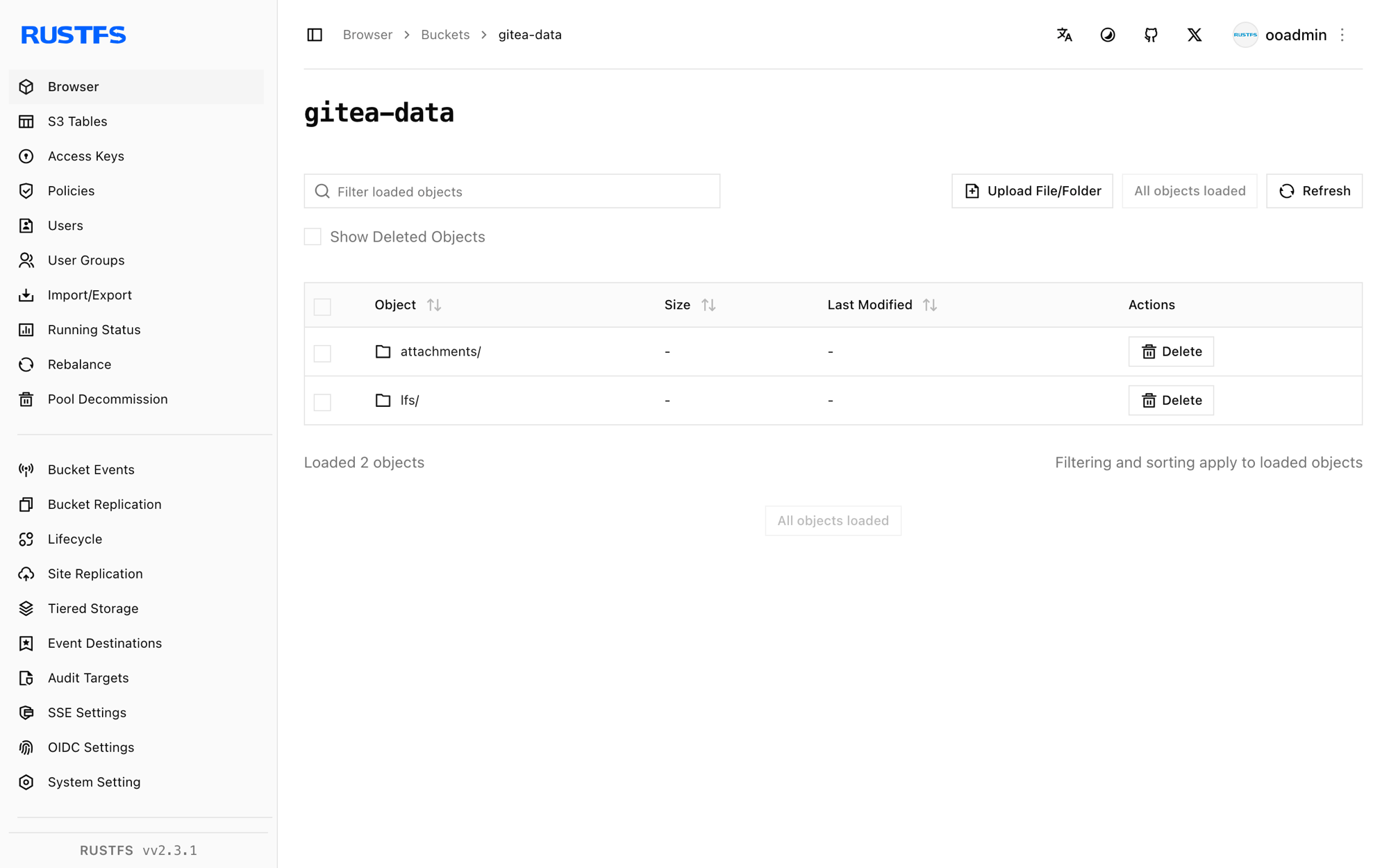Open the lfs/ folder name
The image size is (1389, 868).
click(409, 400)
